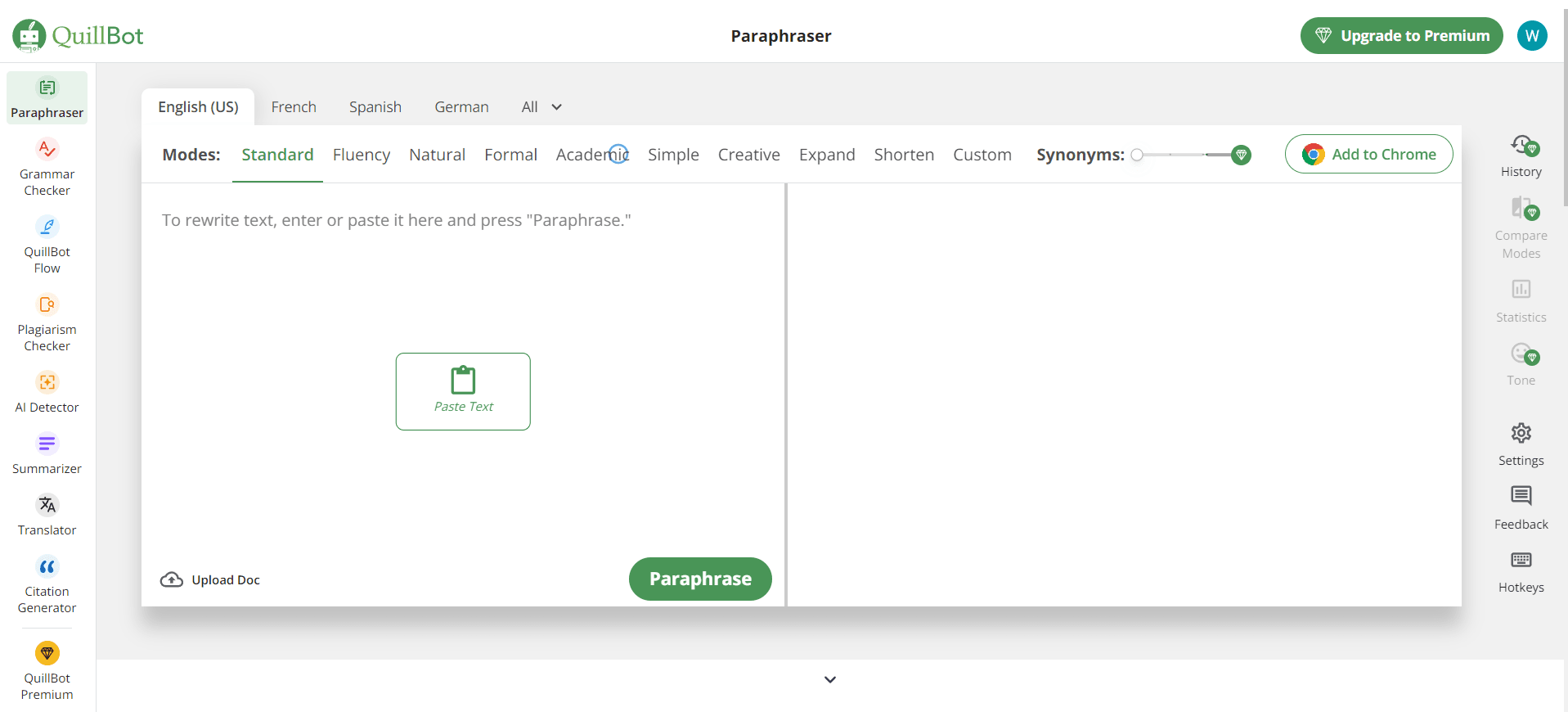Open the user account menu avatar
Screen dimensions: 1568x712
(1531, 36)
